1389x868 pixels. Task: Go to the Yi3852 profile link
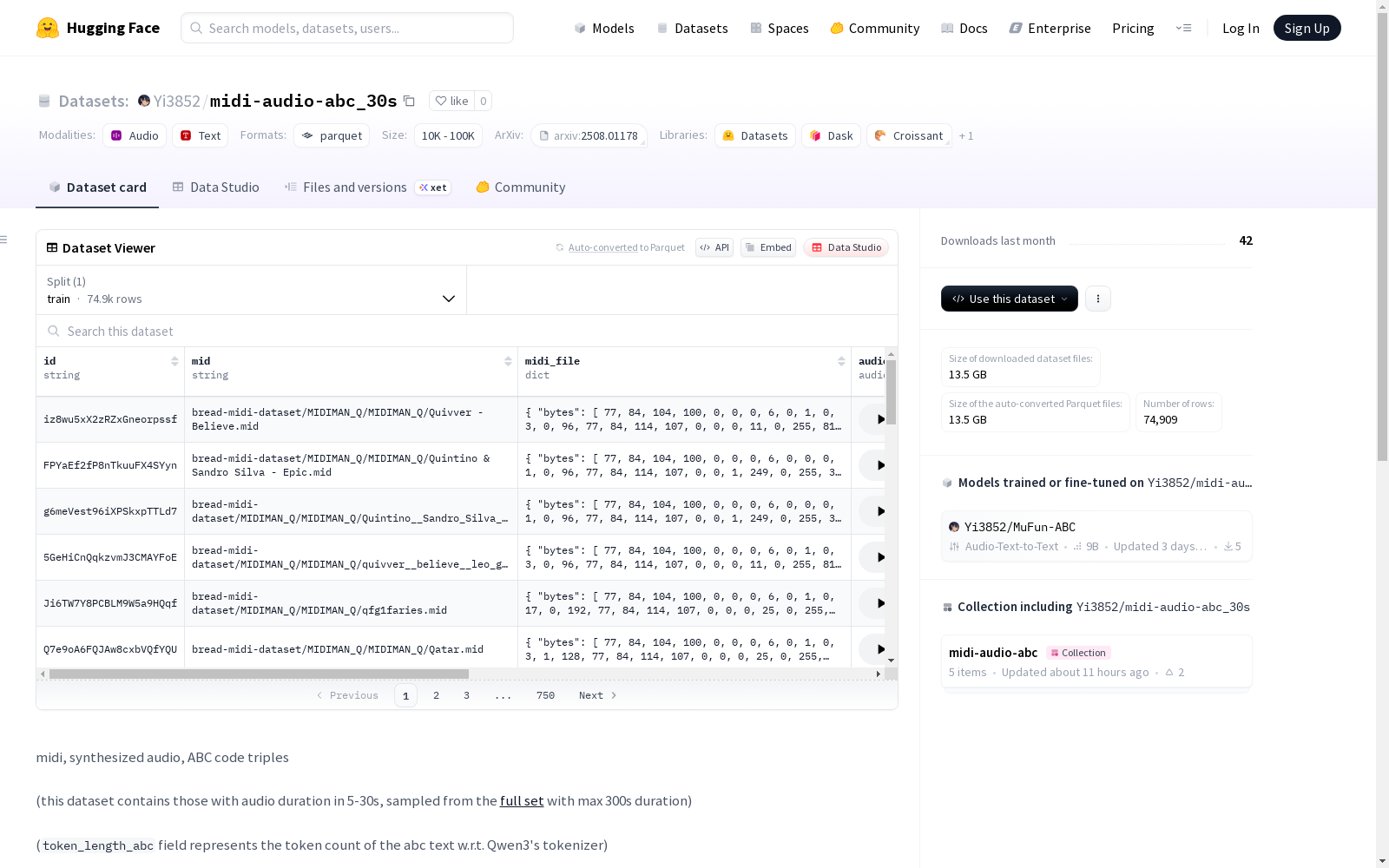(177, 101)
